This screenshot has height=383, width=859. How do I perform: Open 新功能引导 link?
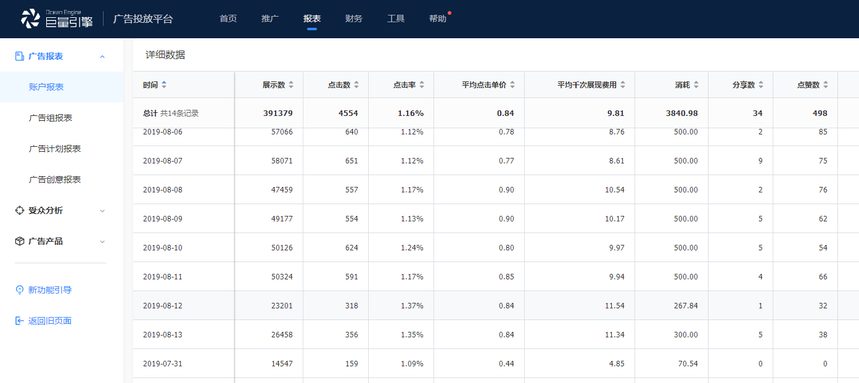(50, 290)
